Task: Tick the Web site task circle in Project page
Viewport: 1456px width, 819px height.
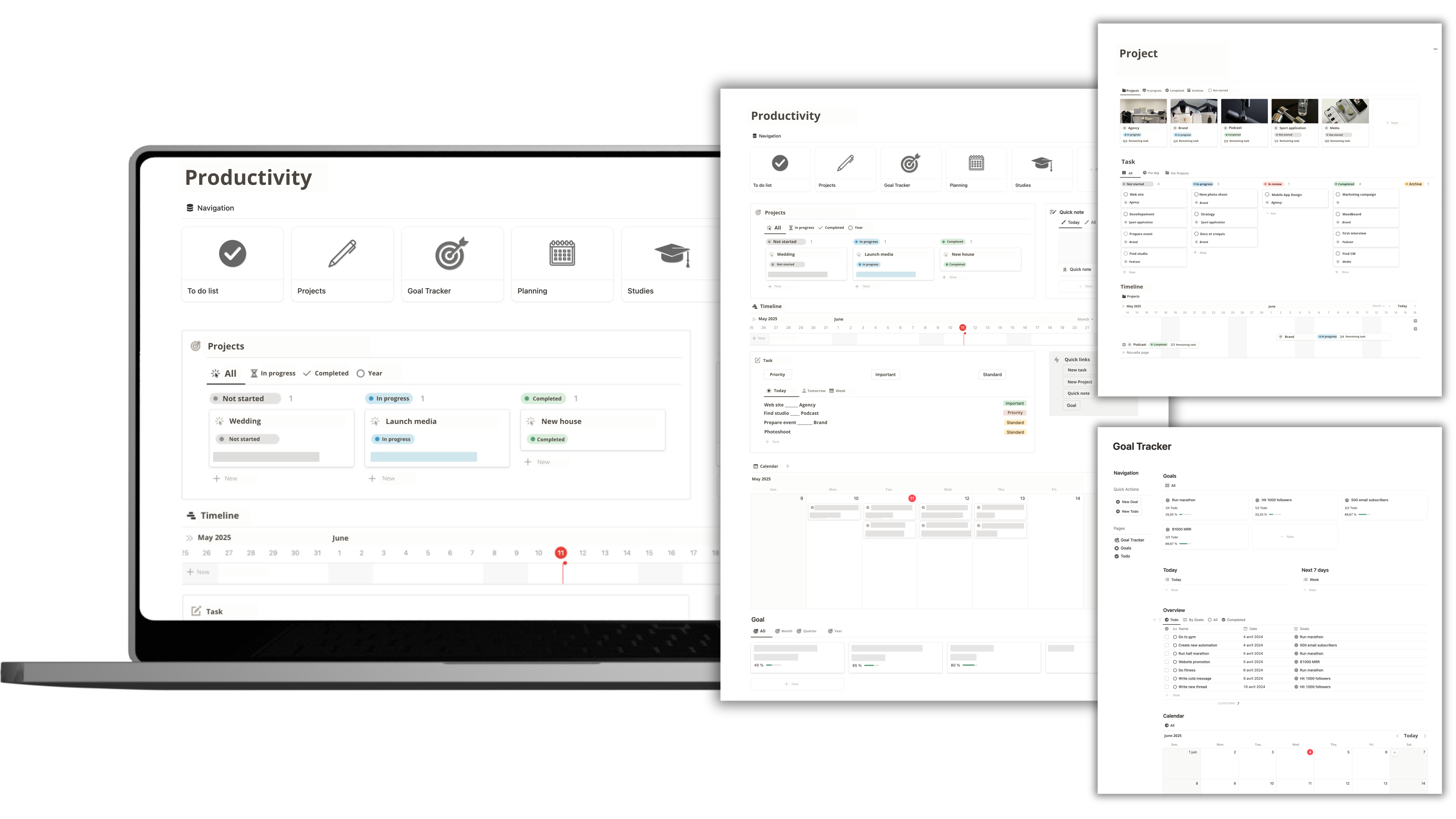Action: coord(1126,195)
